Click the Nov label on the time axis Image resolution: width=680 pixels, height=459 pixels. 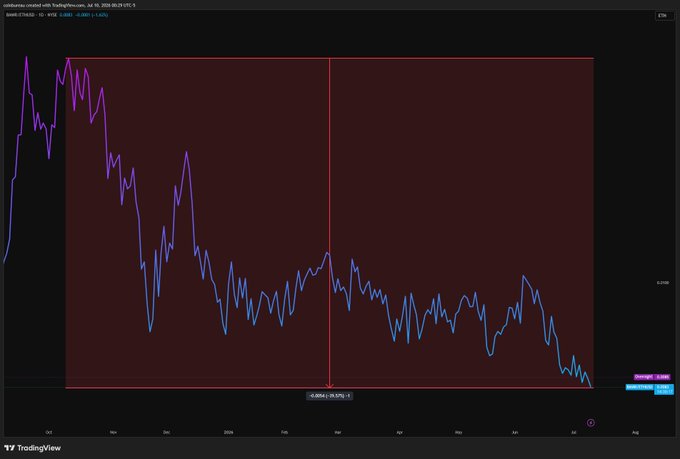113,432
